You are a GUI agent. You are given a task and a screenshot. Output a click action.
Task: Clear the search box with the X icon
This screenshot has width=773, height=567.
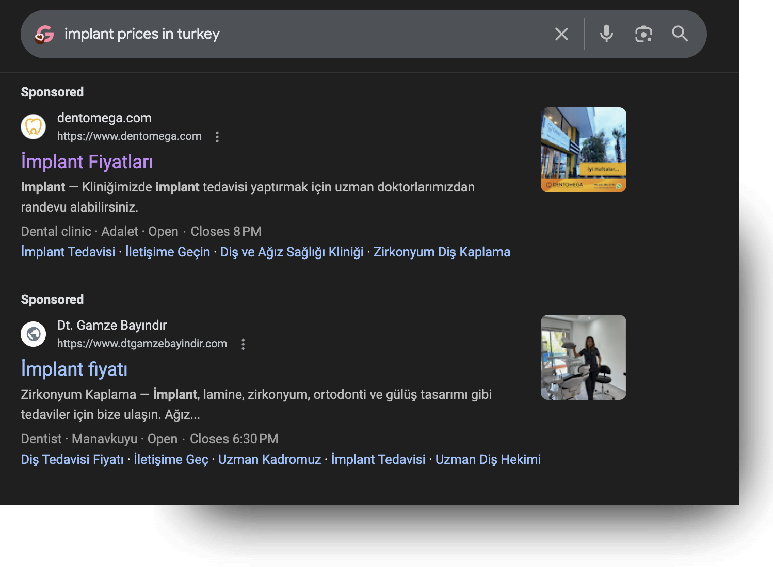pos(562,34)
